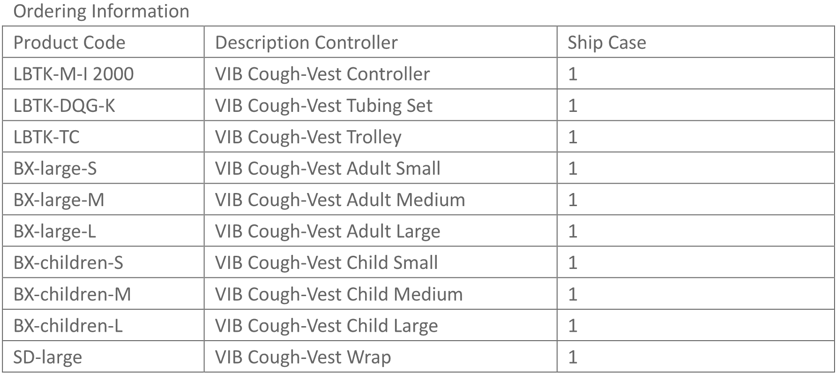Viewport: 837px width, 375px height.
Task: Click the VIB Cough-Vest Controller description
Action: click(322, 74)
